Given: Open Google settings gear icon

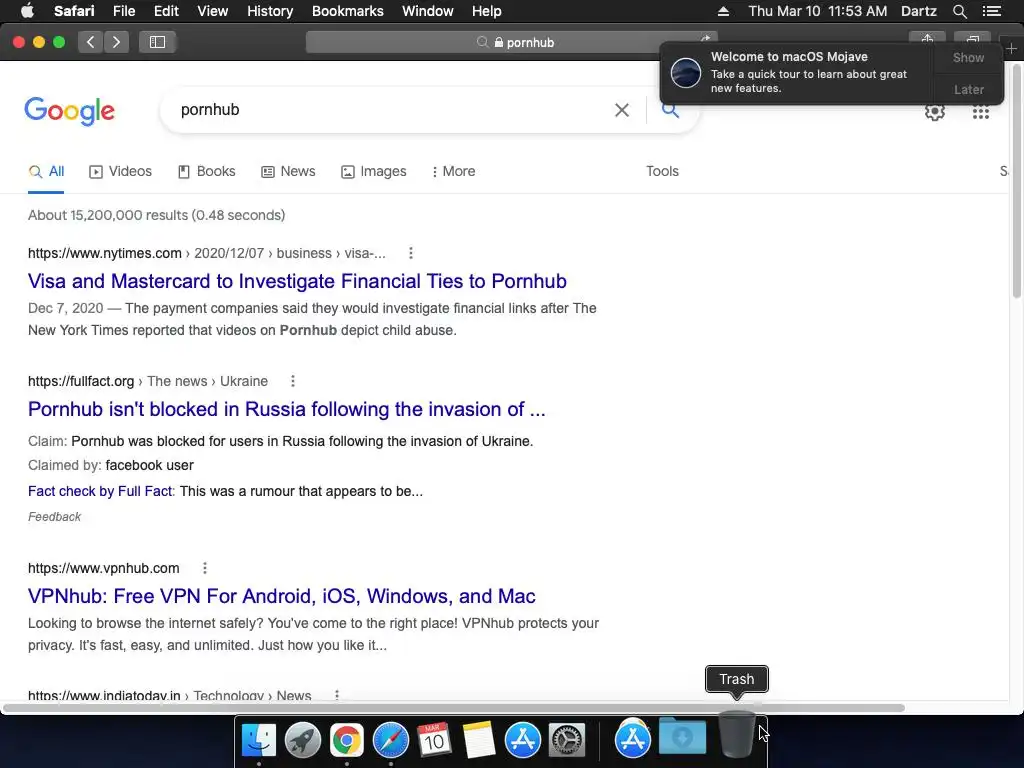Looking at the screenshot, I should click(x=935, y=112).
